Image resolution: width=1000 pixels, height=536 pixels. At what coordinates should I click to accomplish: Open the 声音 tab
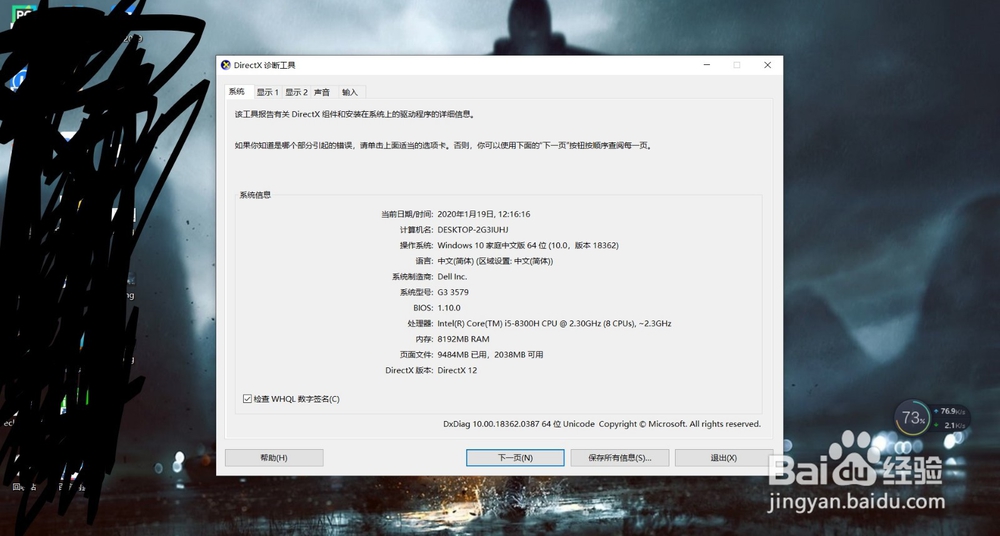point(322,92)
